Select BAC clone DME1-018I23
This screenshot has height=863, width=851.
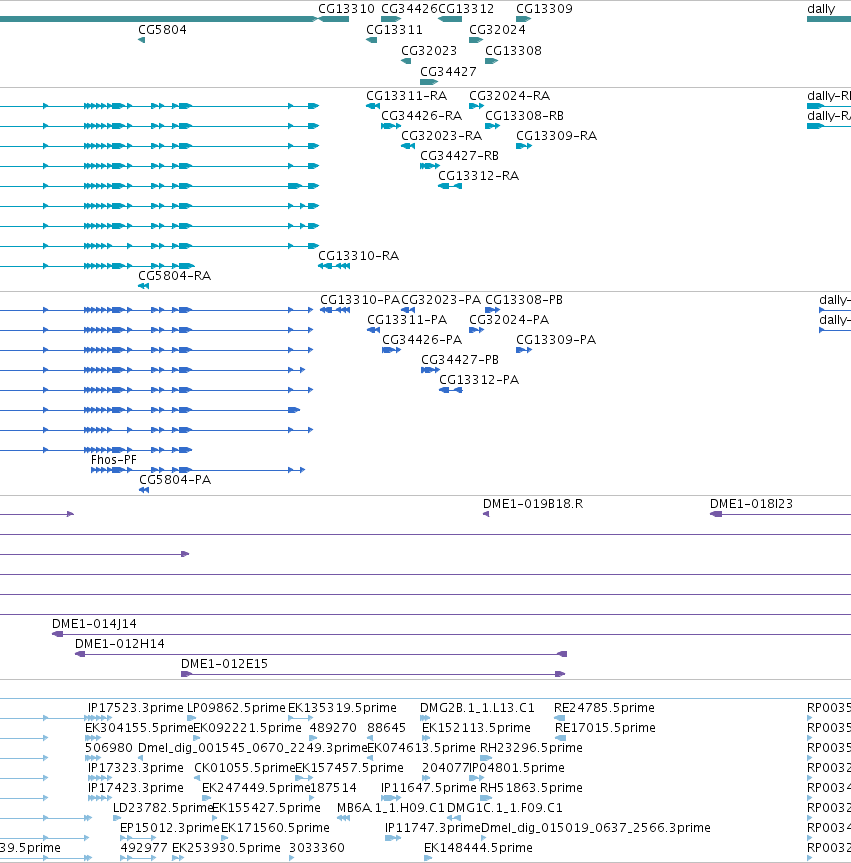(751, 504)
